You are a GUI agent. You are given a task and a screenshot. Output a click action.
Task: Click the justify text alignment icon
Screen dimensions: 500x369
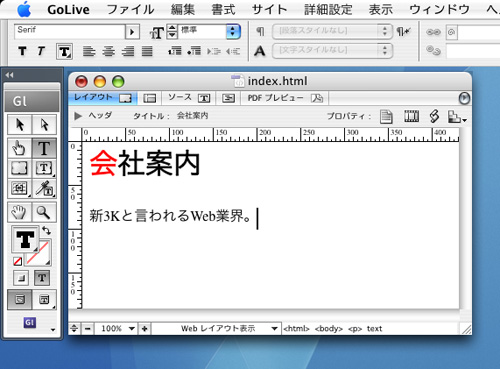point(147,51)
